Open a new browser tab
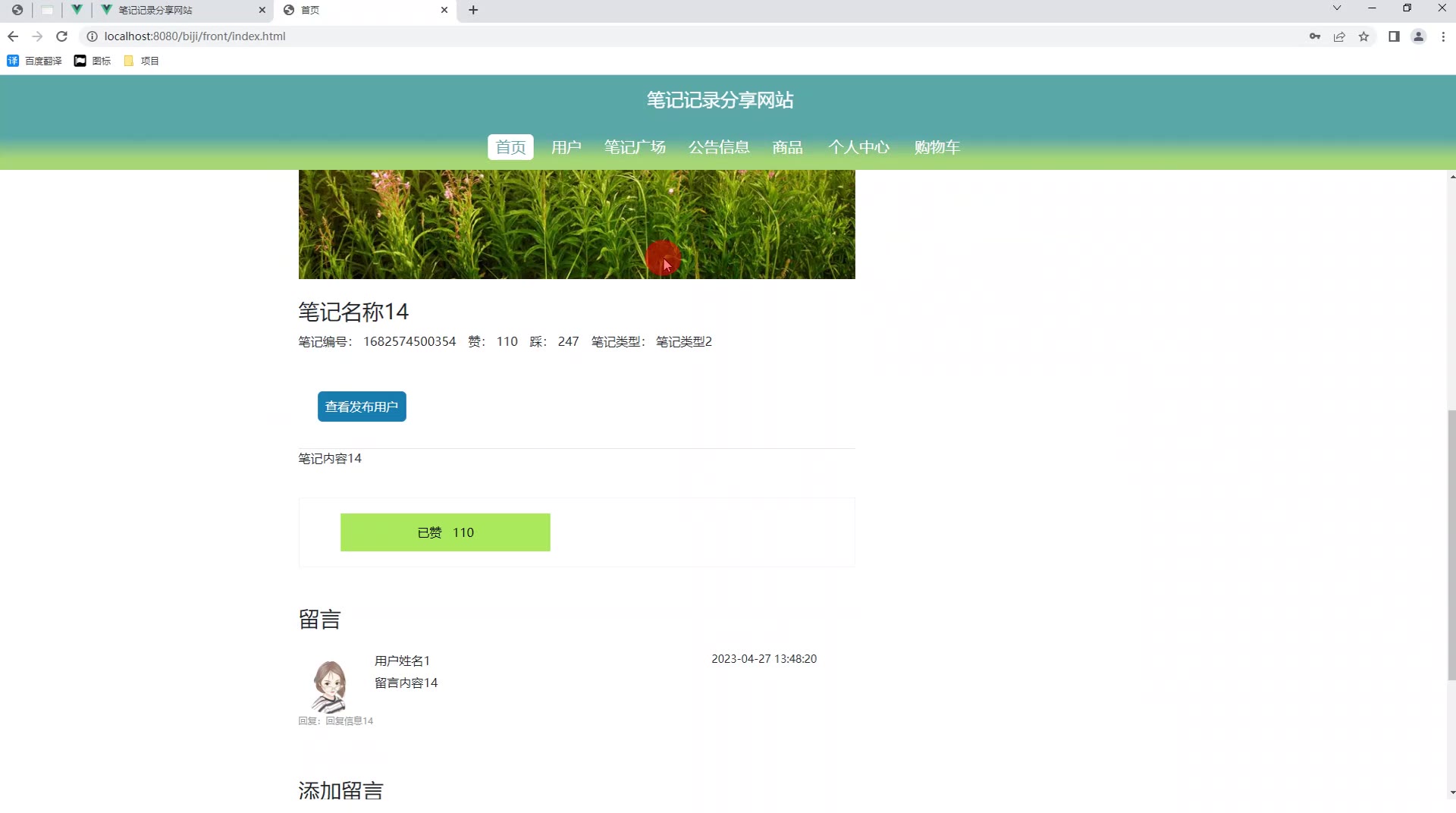 [473, 10]
